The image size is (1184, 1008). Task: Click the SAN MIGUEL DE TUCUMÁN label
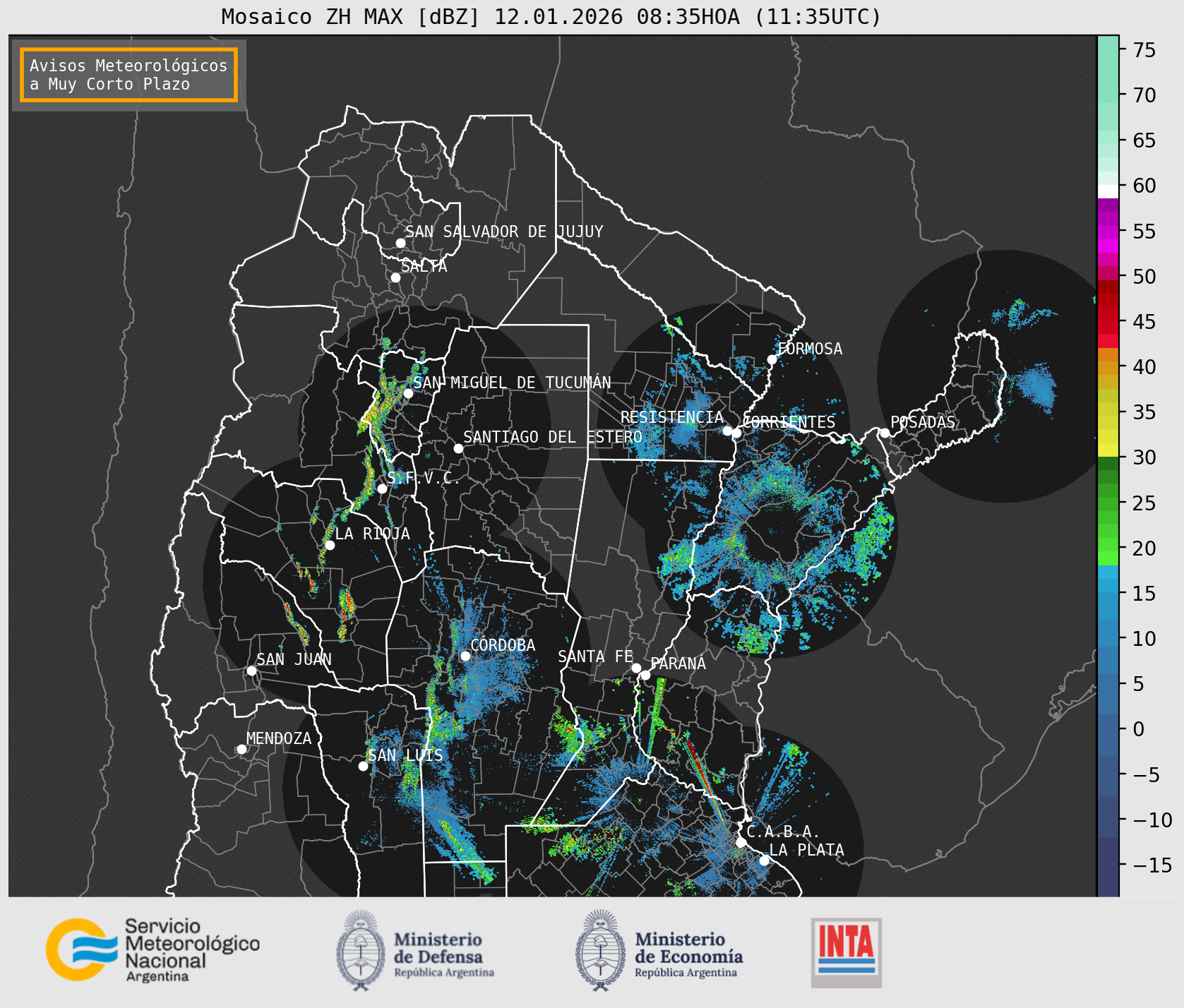click(512, 383)
